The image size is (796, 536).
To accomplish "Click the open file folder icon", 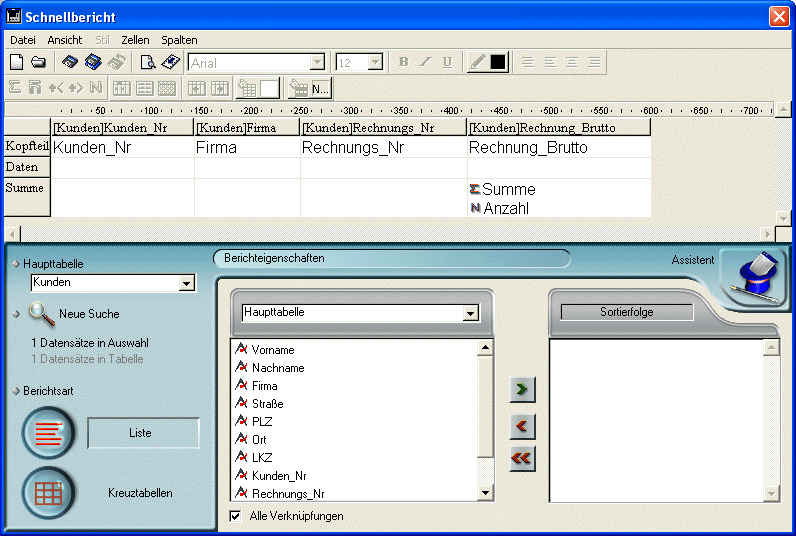I will pos(38,62).
